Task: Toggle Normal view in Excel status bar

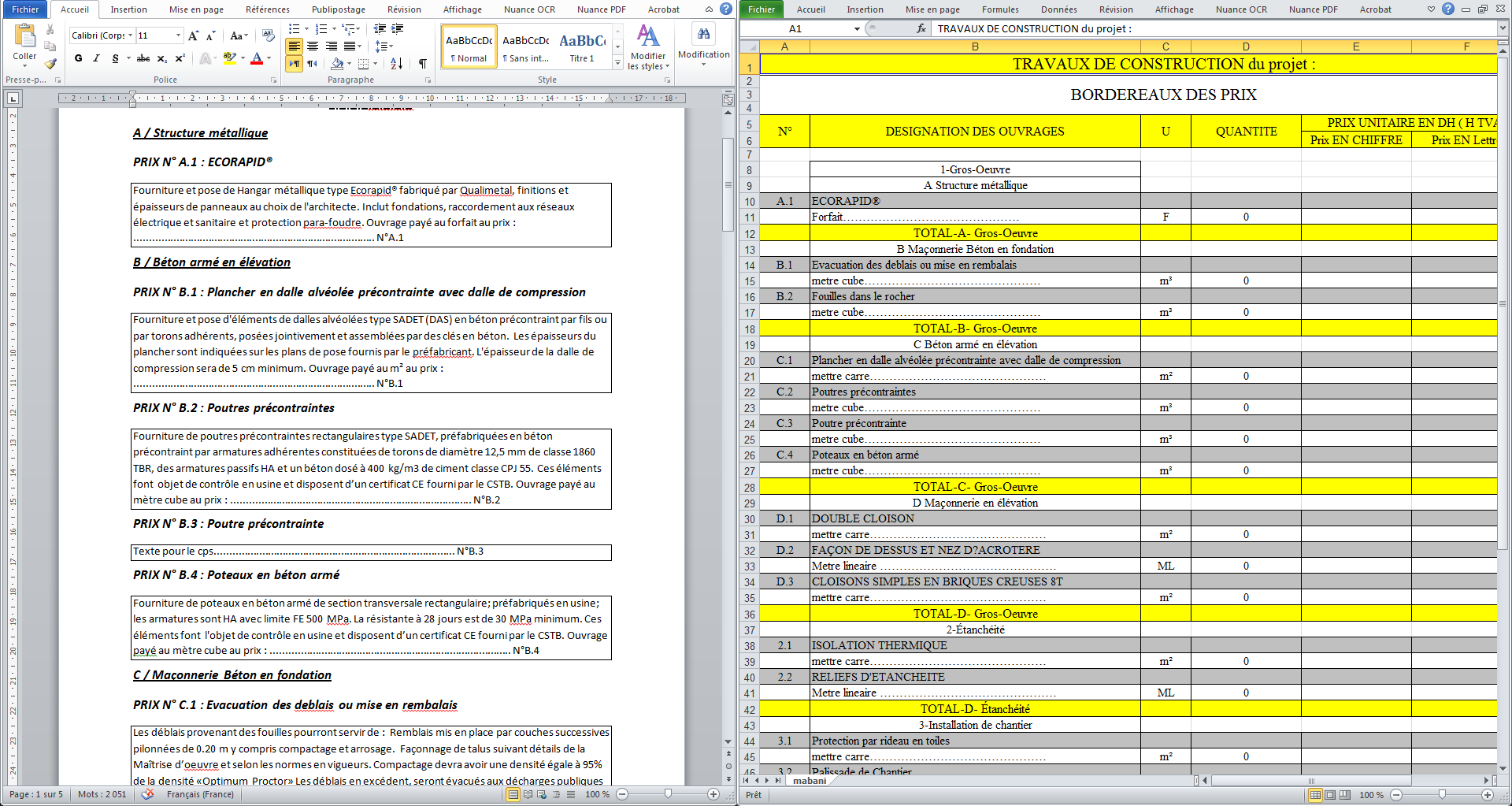Action: pyautogui.click(x=1315, y=795)
